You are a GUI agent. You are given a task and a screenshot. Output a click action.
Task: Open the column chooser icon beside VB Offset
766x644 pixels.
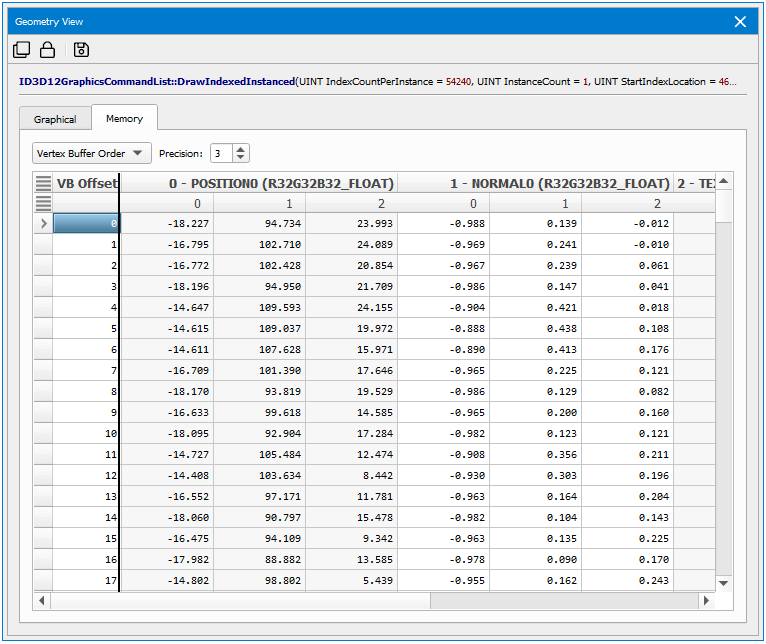click(x=43, y=183)
